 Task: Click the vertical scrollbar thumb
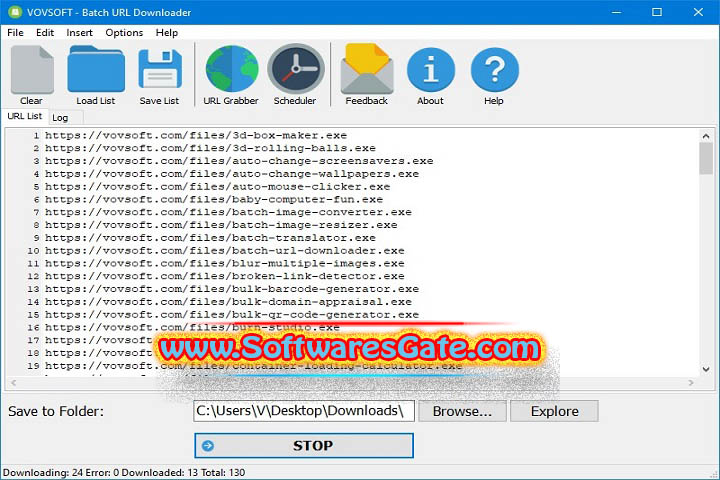[x=706, y=158]
